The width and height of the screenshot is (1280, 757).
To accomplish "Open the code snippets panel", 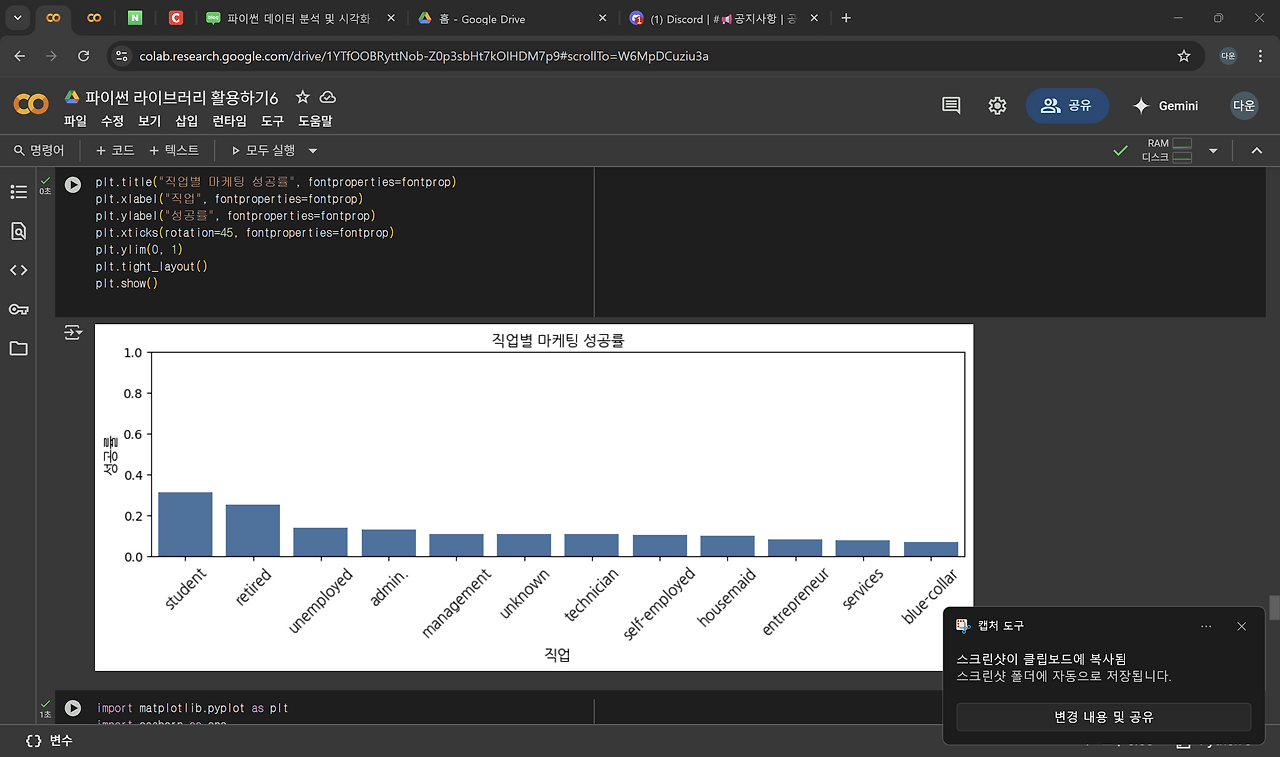I will [18, 270].
